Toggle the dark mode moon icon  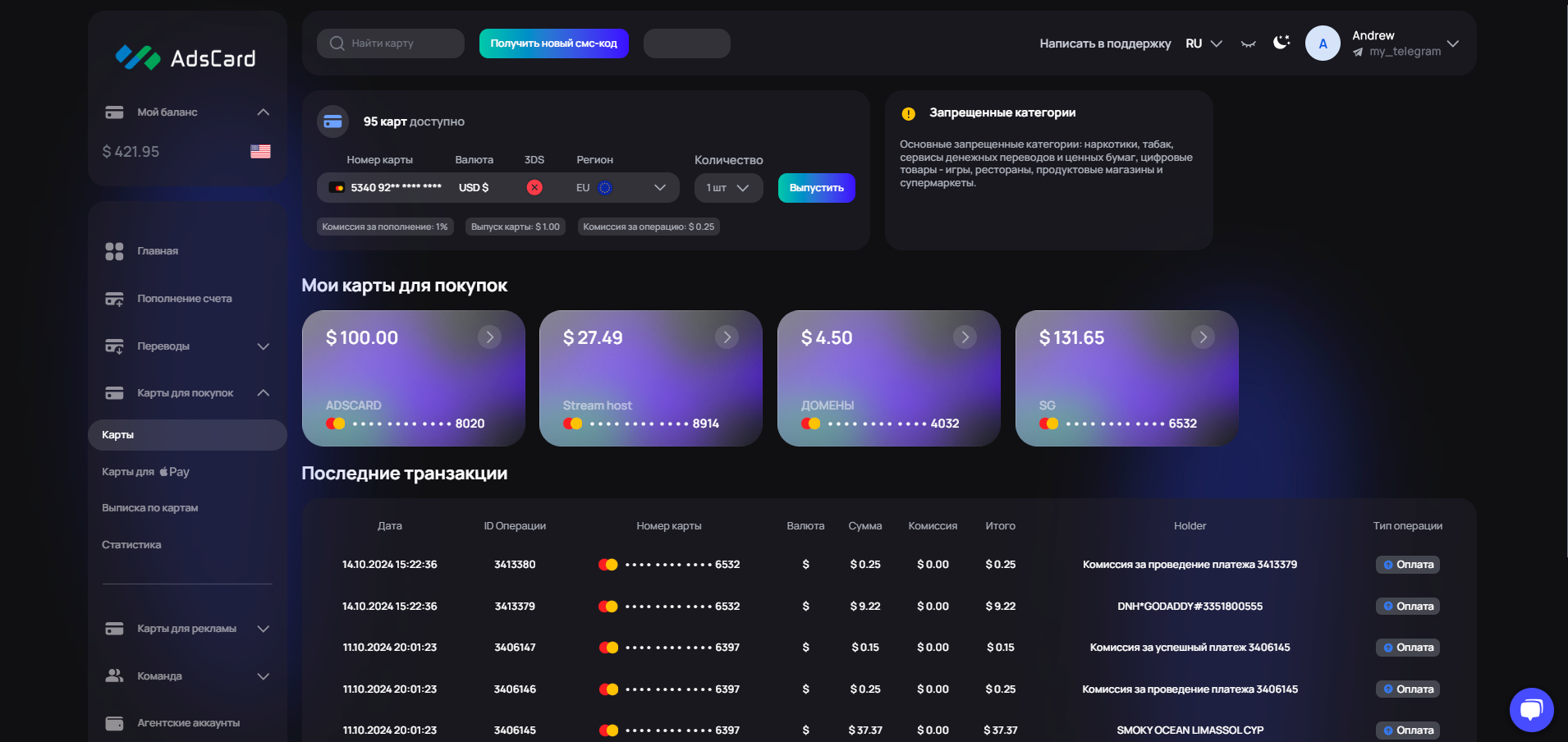(x=1281, y=43)
